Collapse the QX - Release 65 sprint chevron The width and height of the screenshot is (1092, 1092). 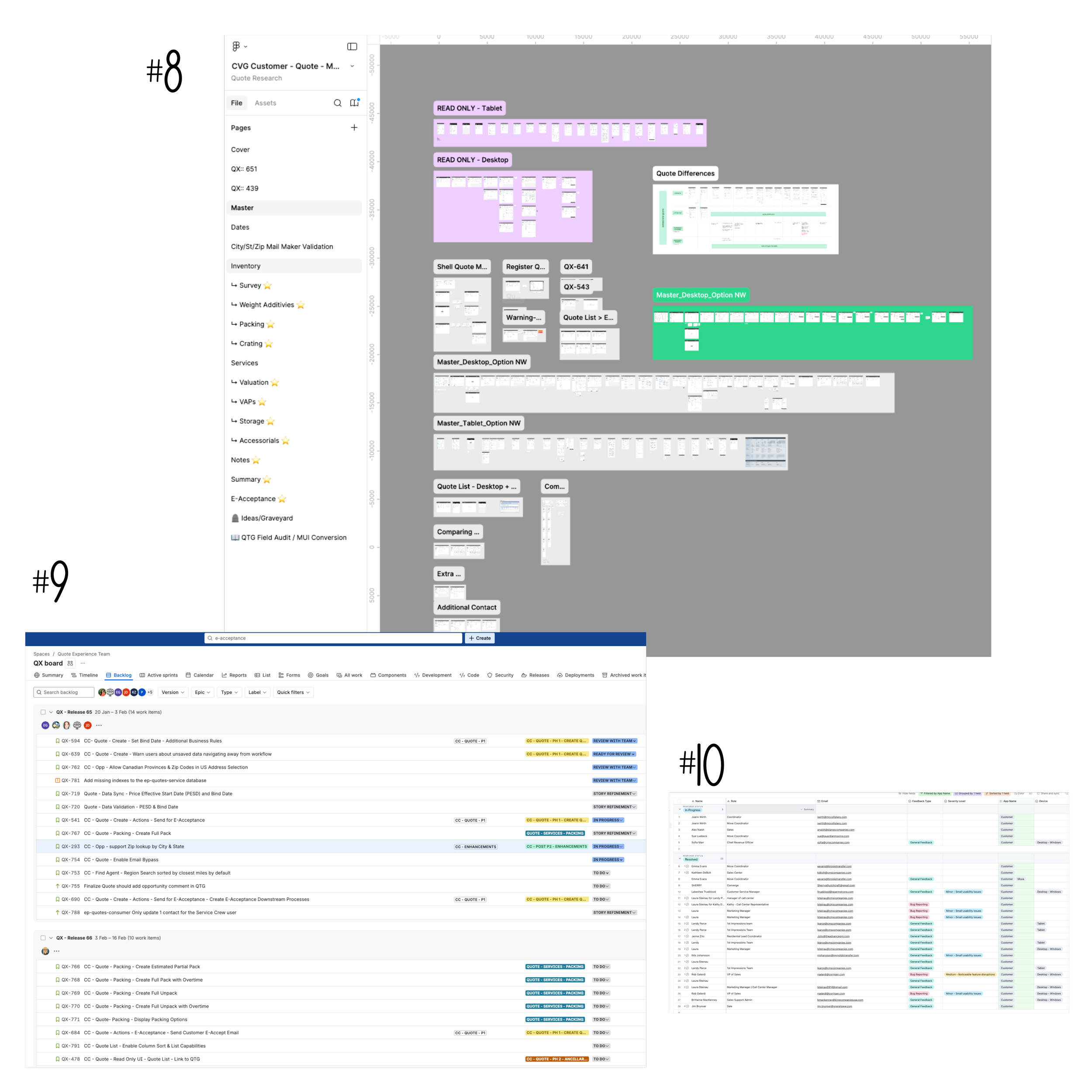coord(51,712)
